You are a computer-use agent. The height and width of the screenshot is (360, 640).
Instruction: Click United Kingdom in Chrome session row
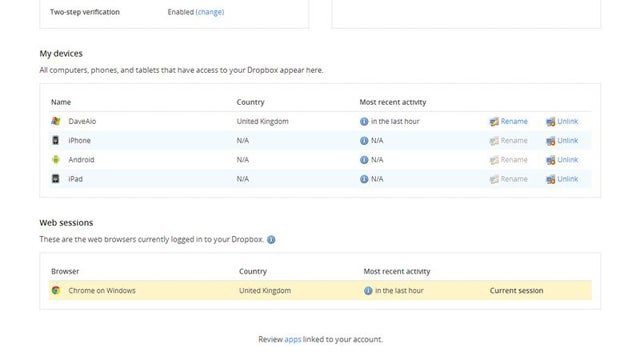(265, 291)
